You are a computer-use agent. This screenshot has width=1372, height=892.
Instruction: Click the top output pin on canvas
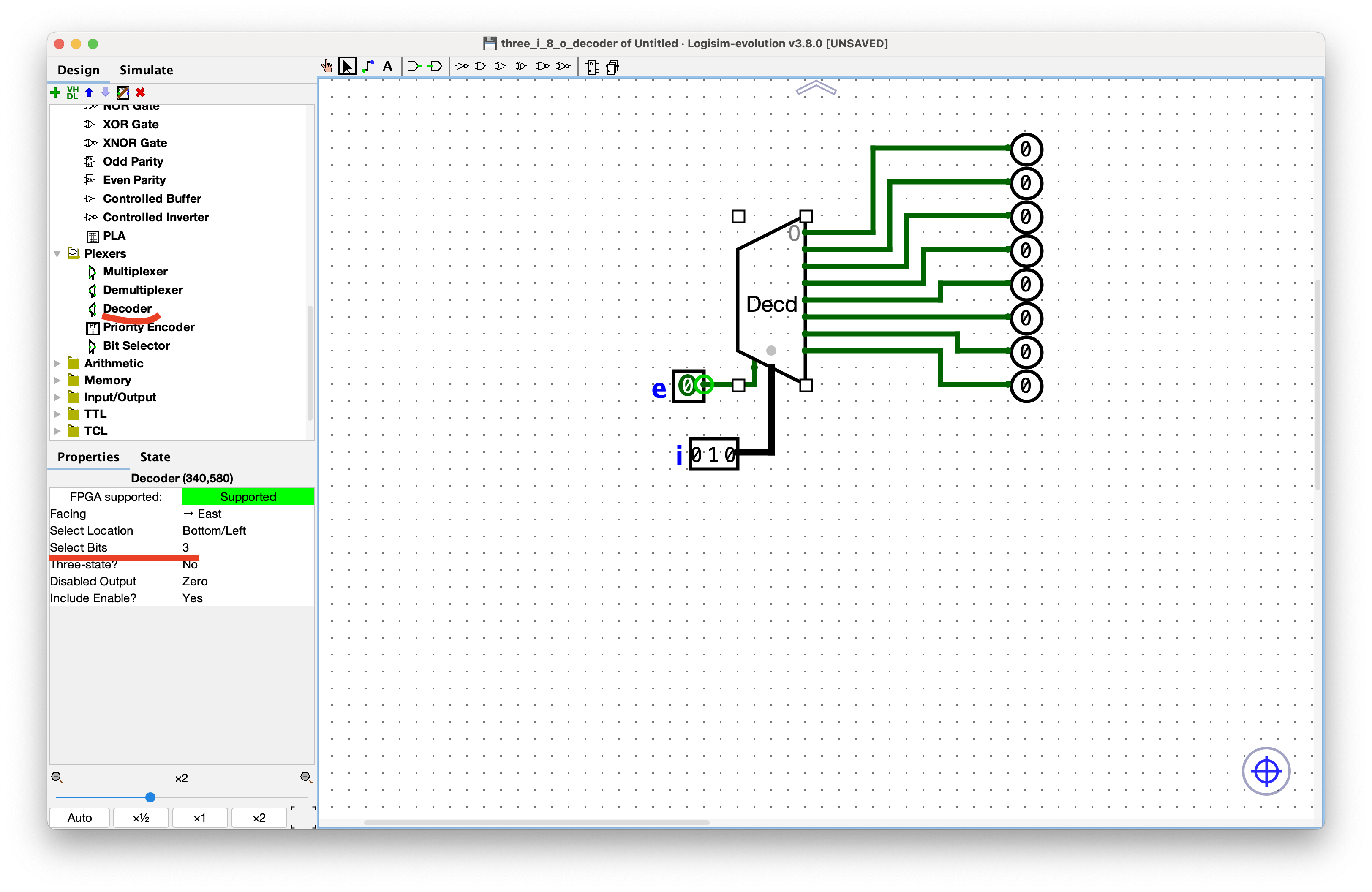coord(1026,149)
